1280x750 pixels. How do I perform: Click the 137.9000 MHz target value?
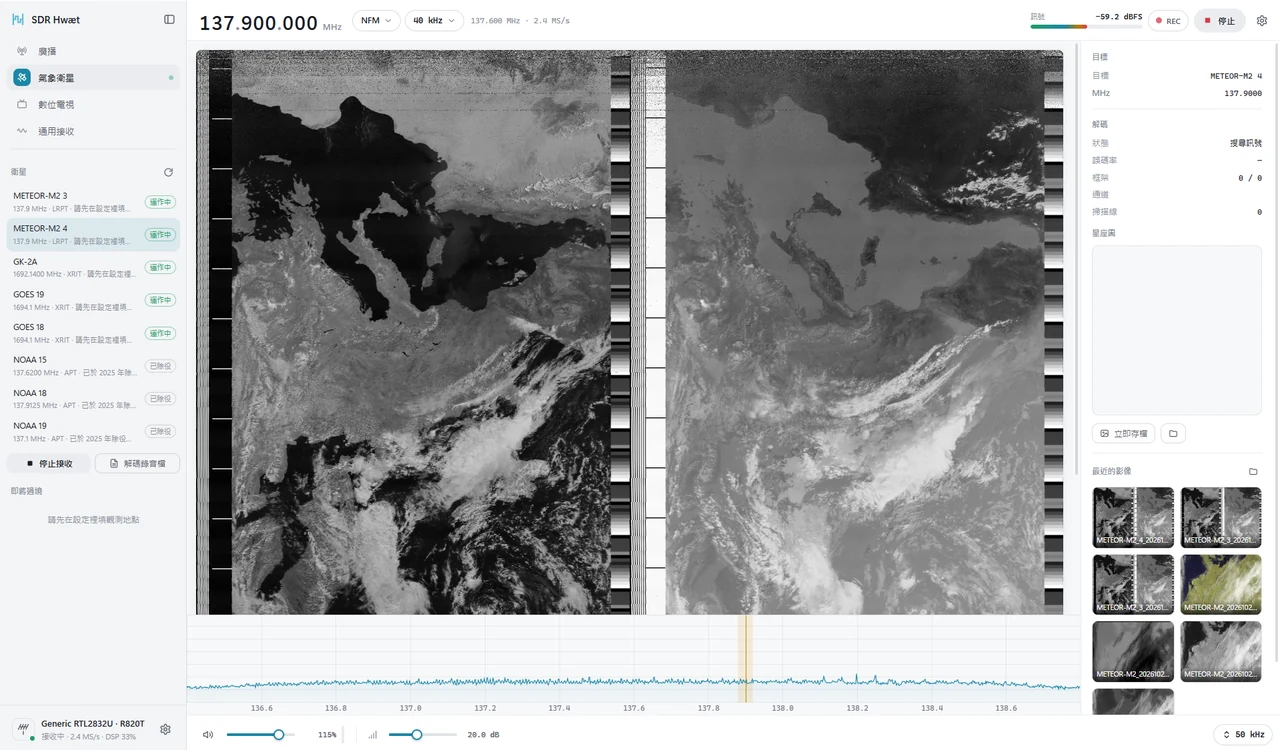(1243, 93)
